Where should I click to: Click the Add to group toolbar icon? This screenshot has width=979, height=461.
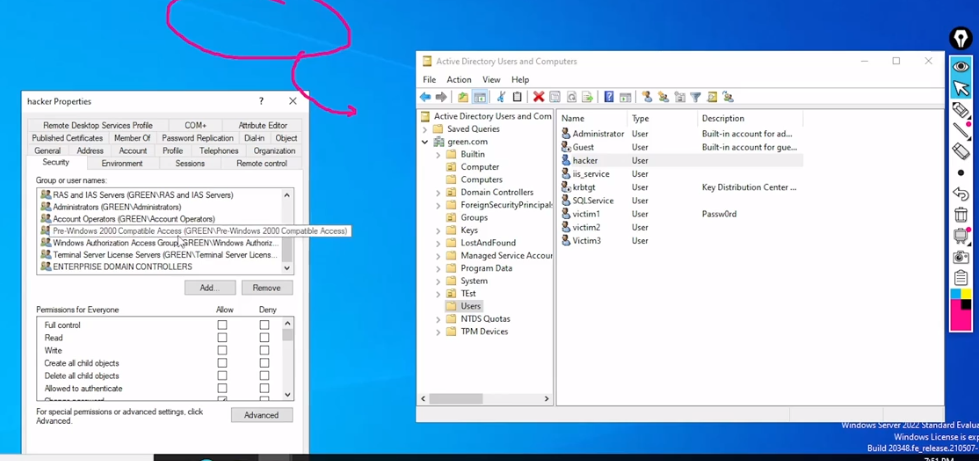click(x=727, y=97)
